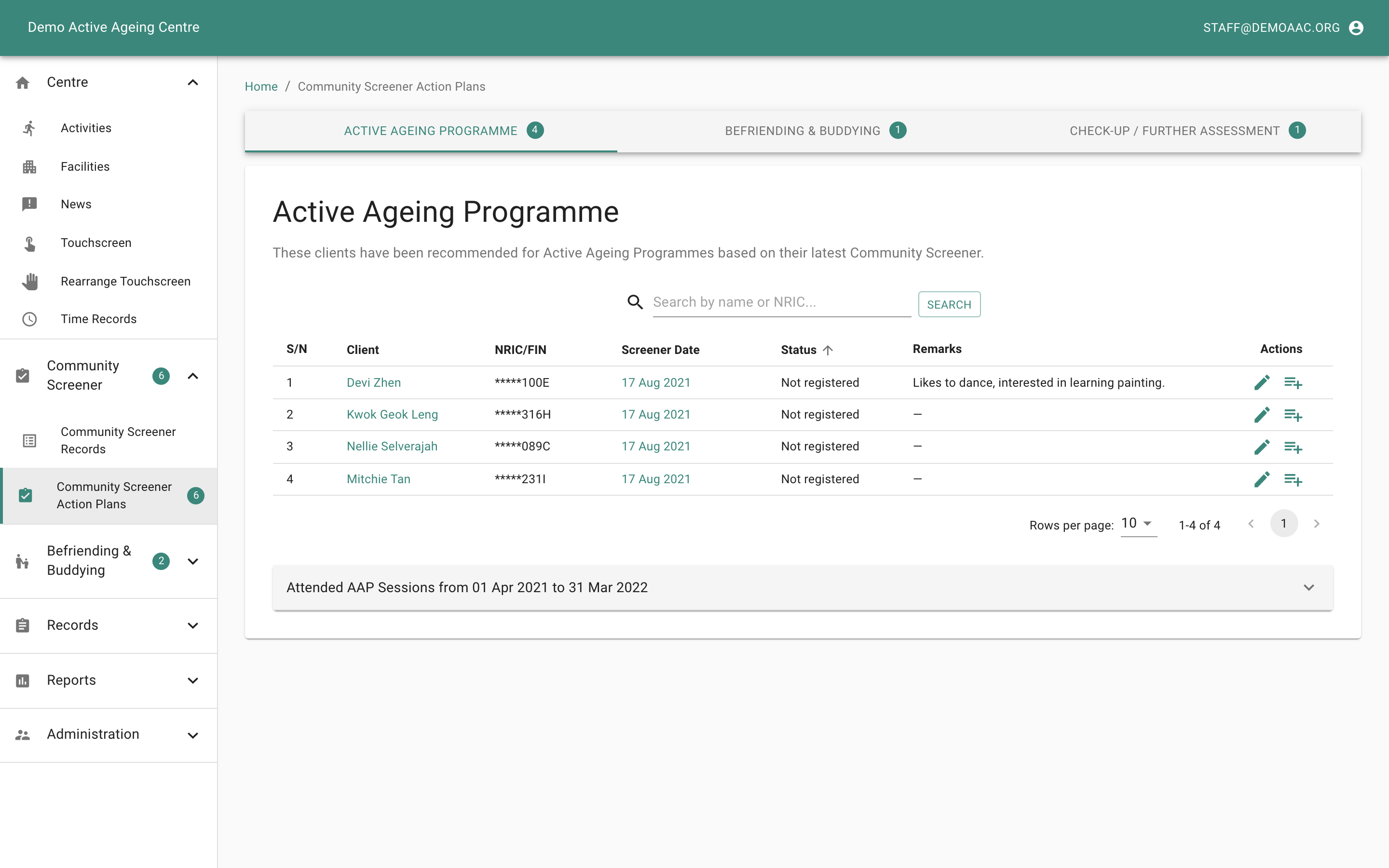
Task: Open Activities from the sidebar
Action: (86, 128)
